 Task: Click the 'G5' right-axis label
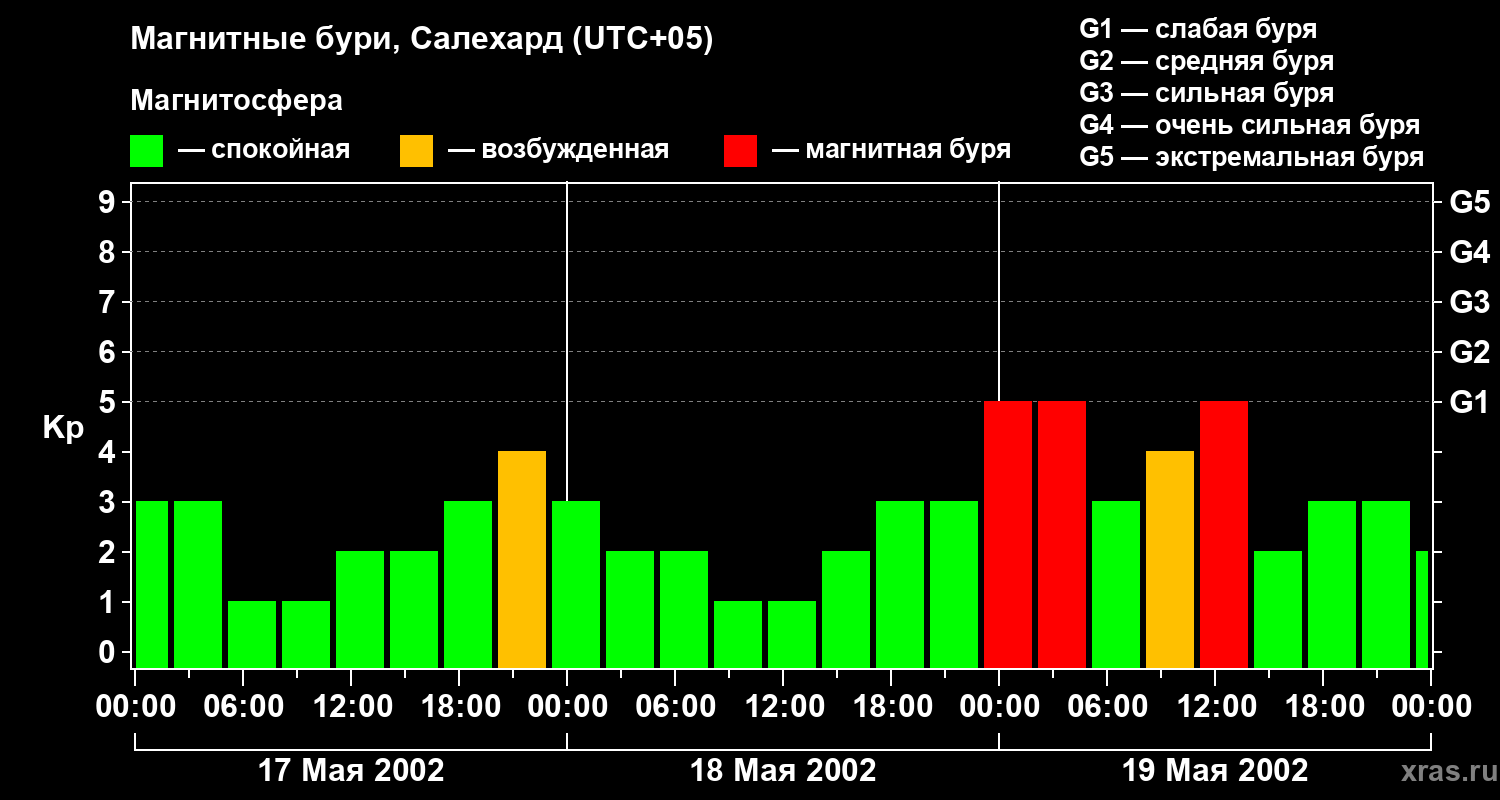1469,202
